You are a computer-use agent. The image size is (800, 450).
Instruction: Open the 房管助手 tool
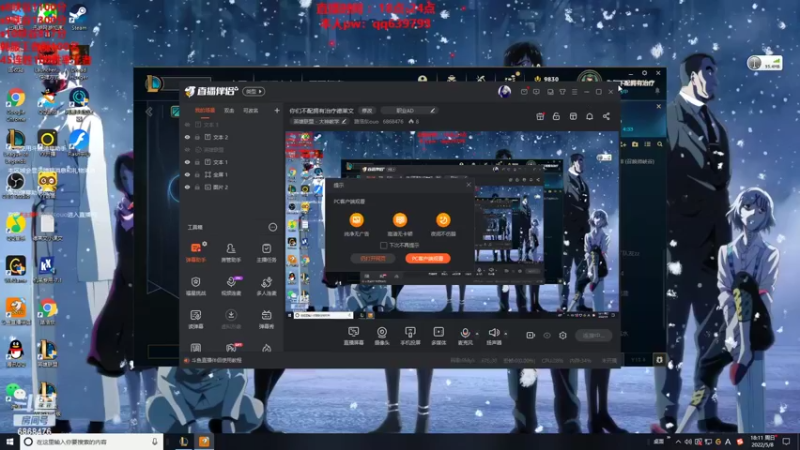tap(231, 253)
